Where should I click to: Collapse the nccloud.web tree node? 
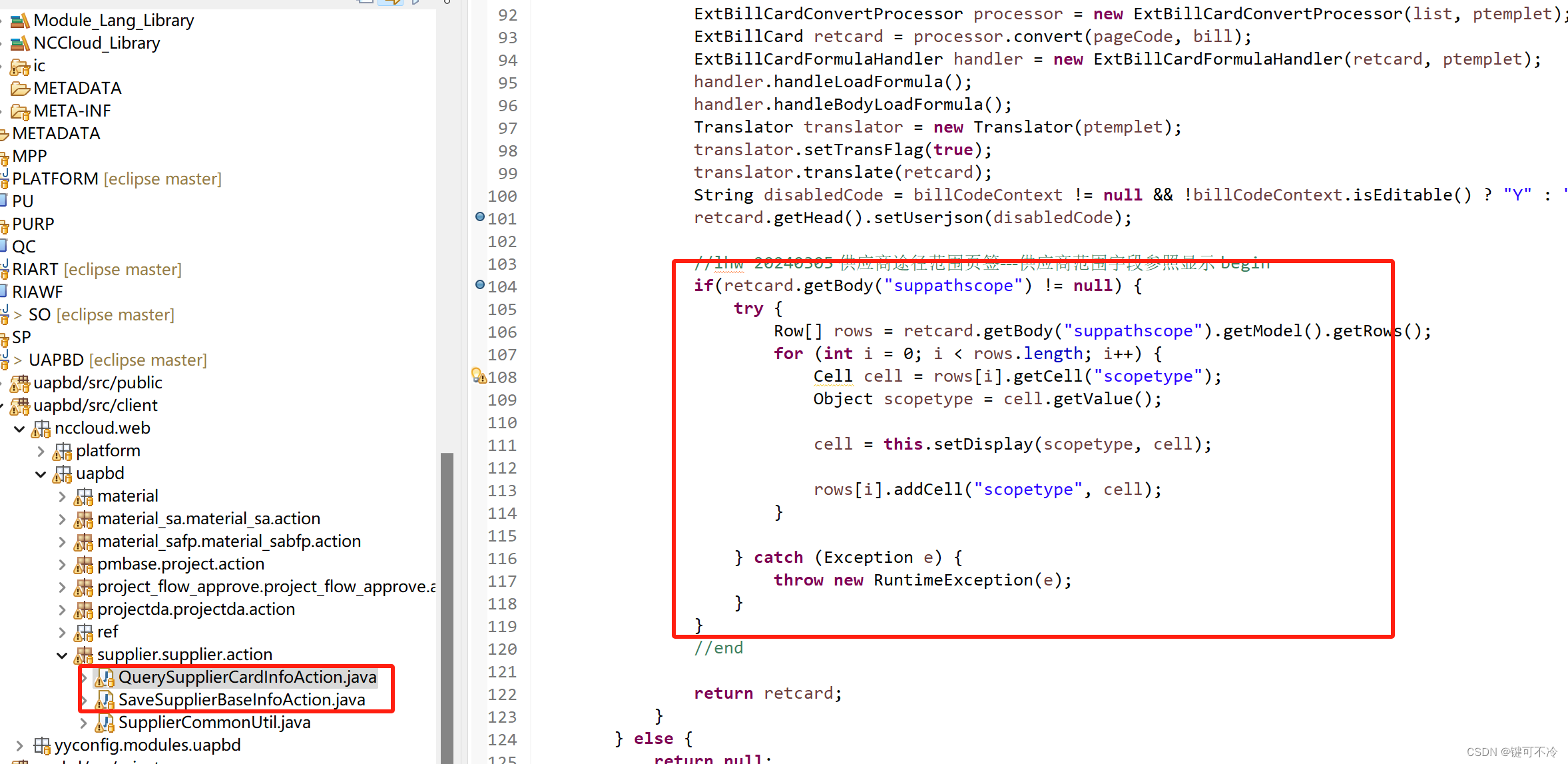19,429
